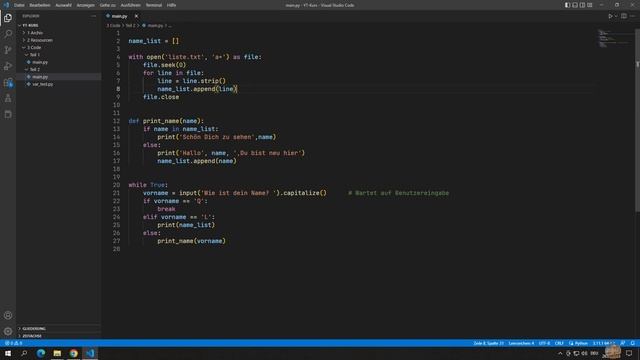This screenshot has width=640, height=360.
Task: Change the UTF-8 encoding status item
Action: click(544, 343)
